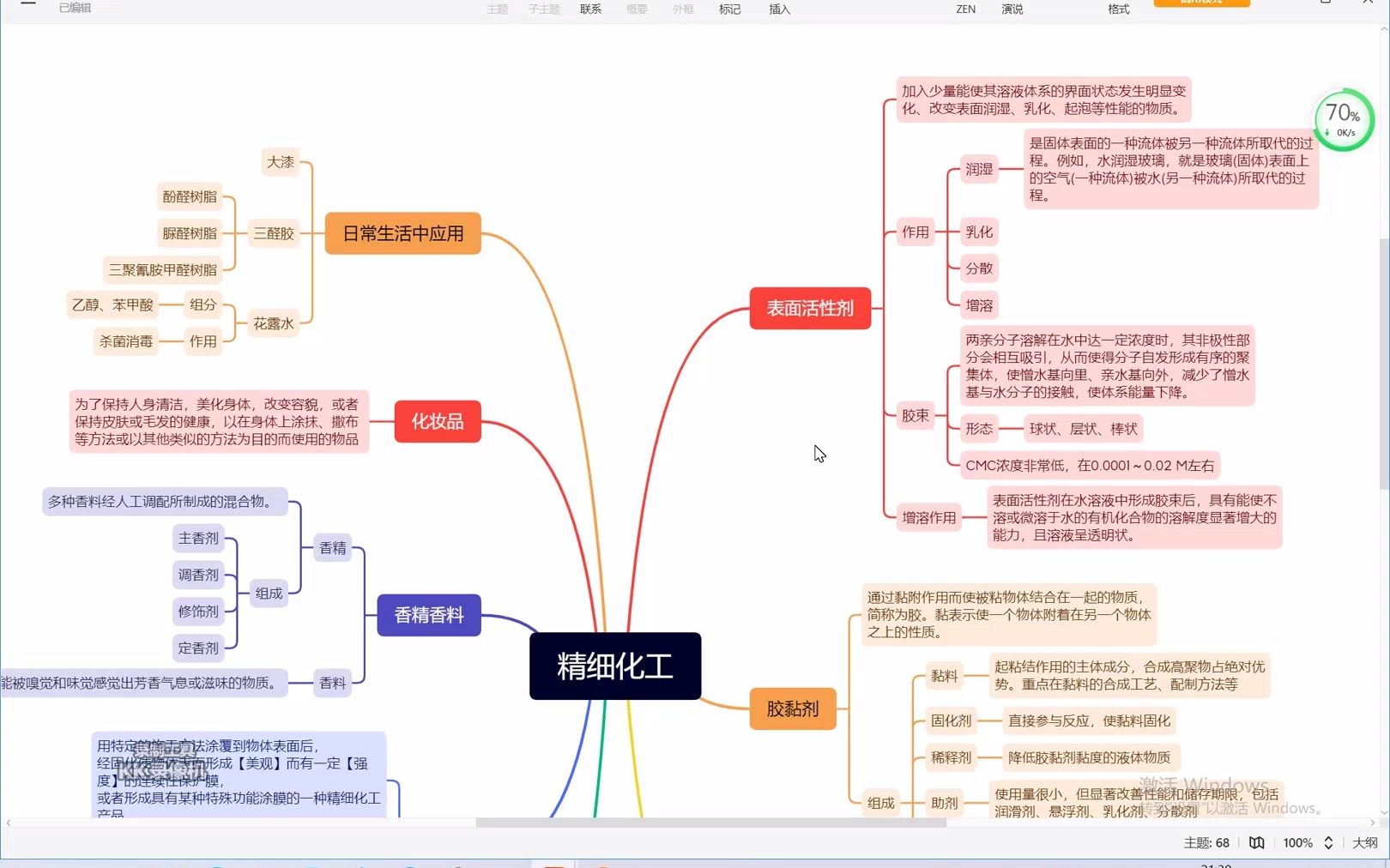This screenshot has height=868, width=1390.
Task: Select the central topic 精细化工
Action: pos(615,666)
